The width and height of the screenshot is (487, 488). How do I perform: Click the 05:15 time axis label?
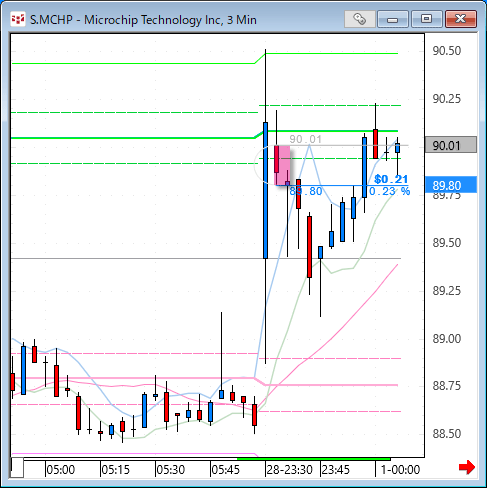pyautogui.click(x=116, y=470)
